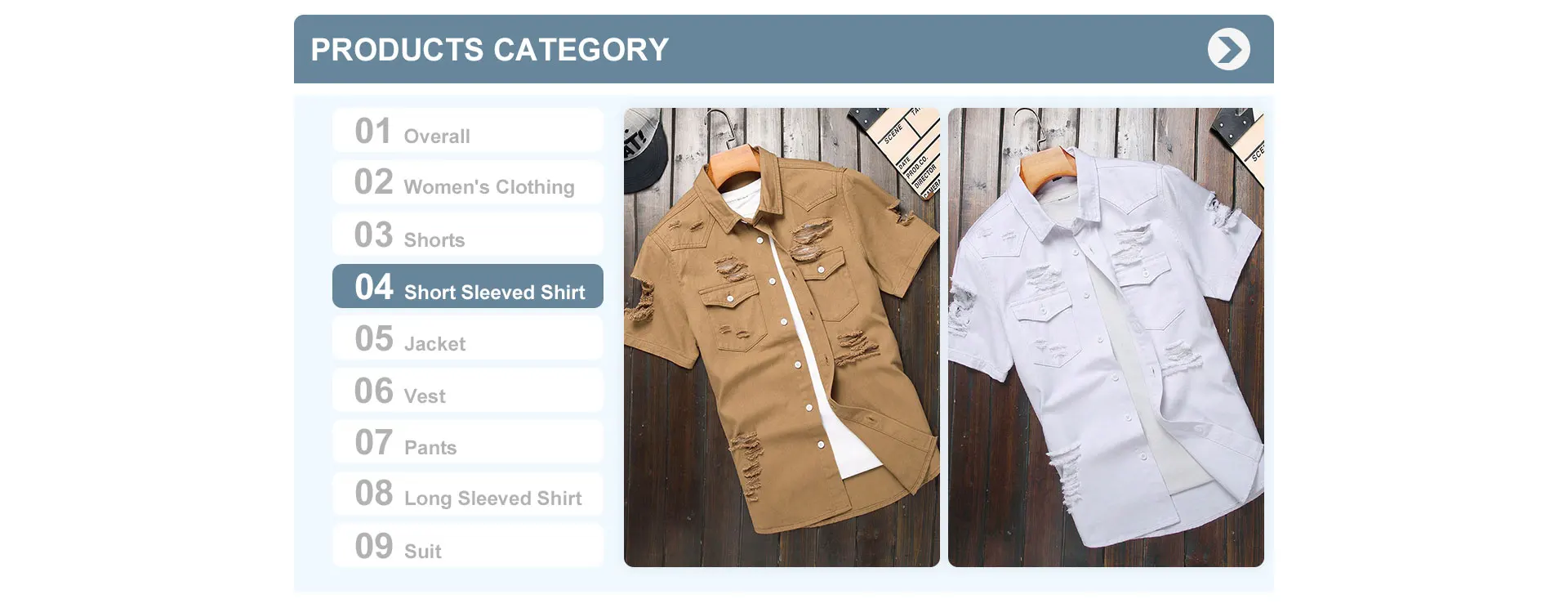Choose the 06 Vest category
This screenshot has height=608, width=1568.
coord(468,390)
